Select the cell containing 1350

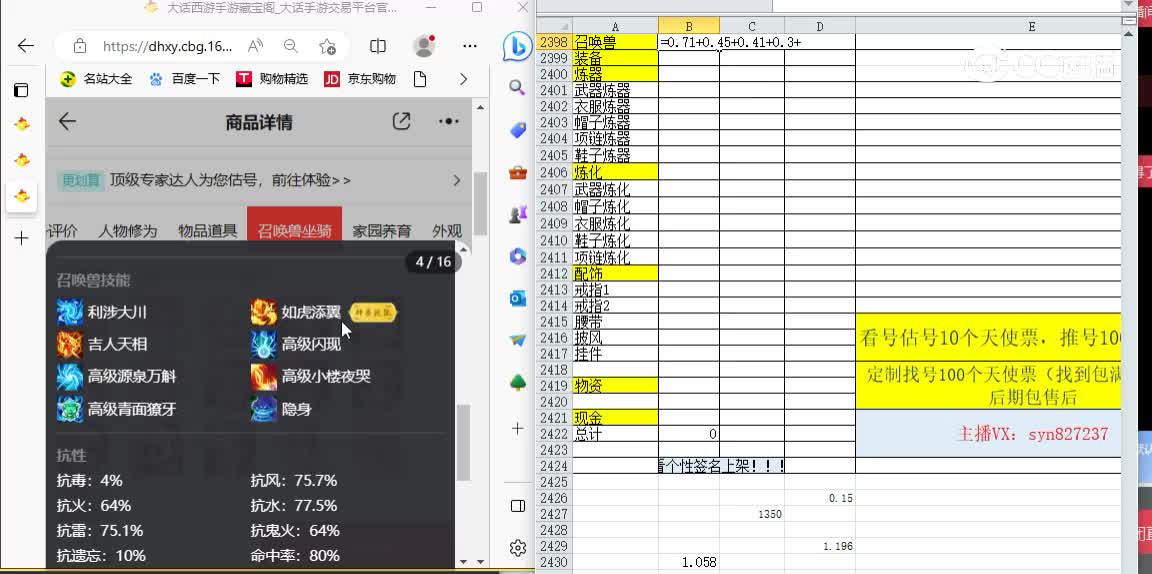click(x=752, y=514)
